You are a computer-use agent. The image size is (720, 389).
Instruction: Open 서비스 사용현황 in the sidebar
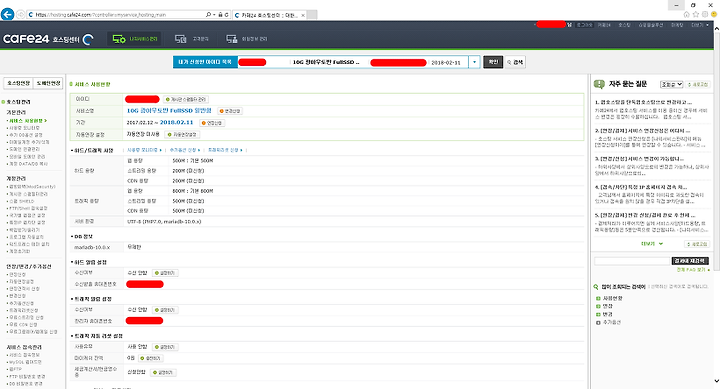coord(28,121)
